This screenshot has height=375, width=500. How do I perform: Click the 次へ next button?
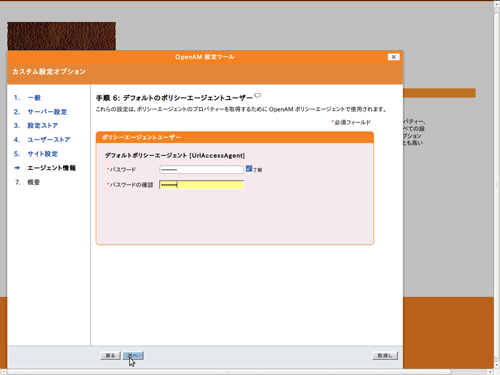tap(133, 356)
